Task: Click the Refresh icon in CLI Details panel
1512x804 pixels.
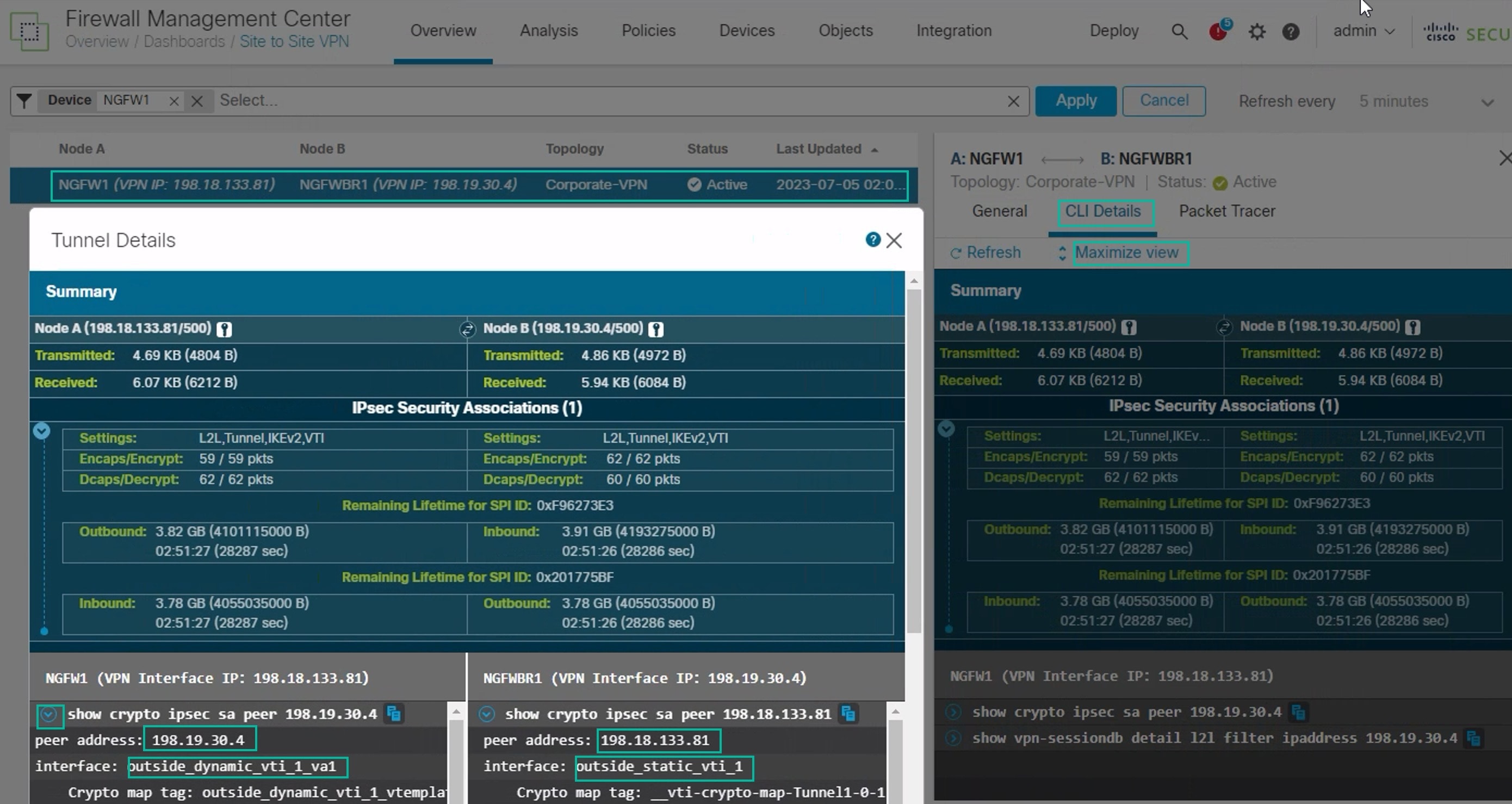Action: pos(956,253)
